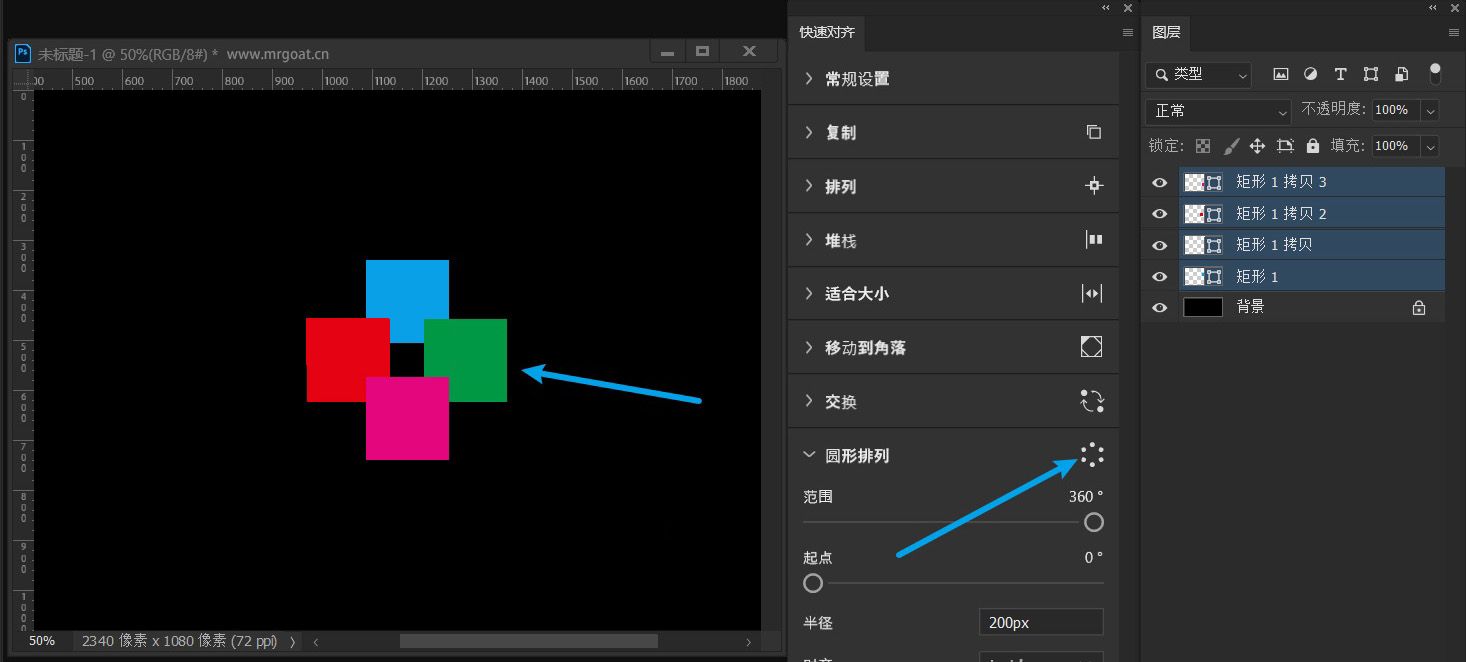This screenshot has width=1466, height=662.
Task: Click the circular arrange (圆形排列) icon
Action: 1092,455
